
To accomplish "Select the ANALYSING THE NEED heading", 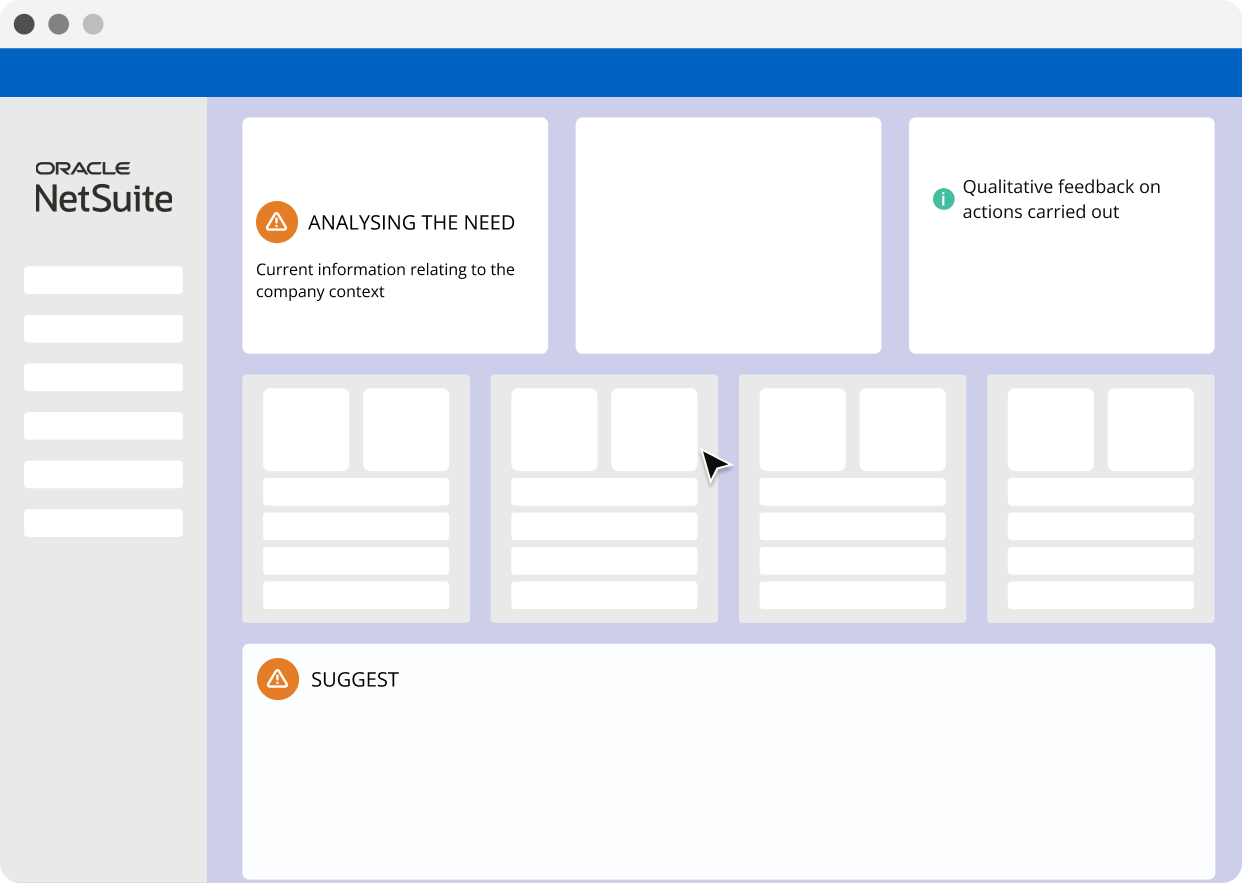I will (411, 223).
